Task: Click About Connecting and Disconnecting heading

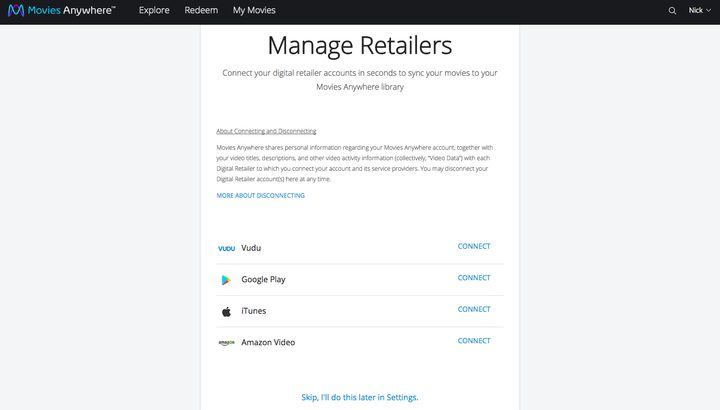Action: pos(266,131)
